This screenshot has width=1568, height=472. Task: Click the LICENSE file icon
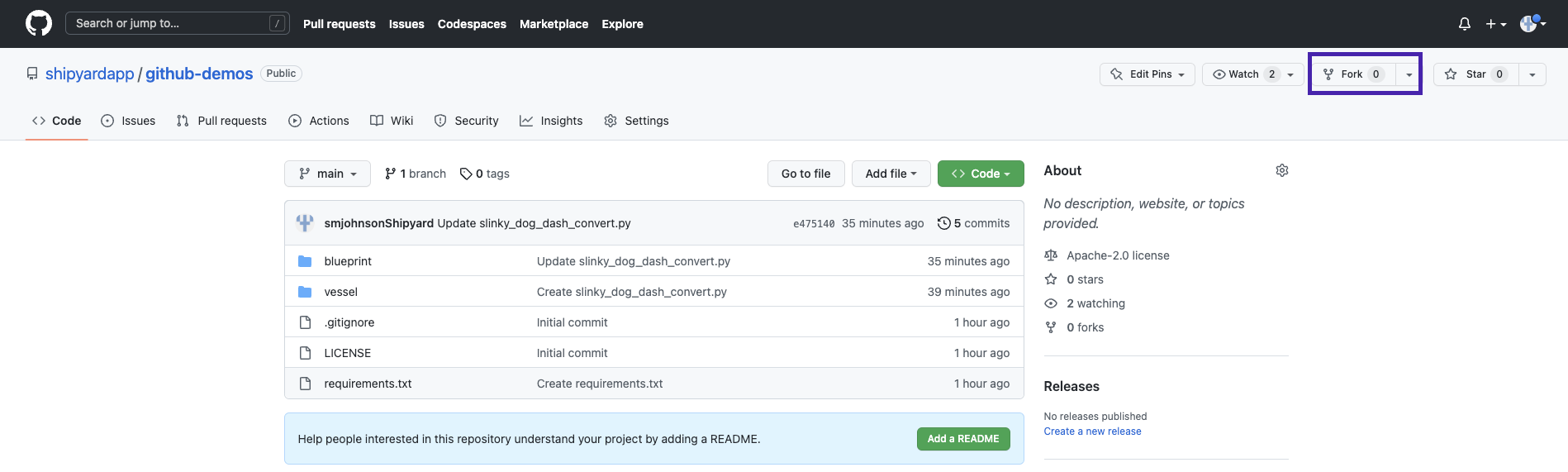[305, 353]
